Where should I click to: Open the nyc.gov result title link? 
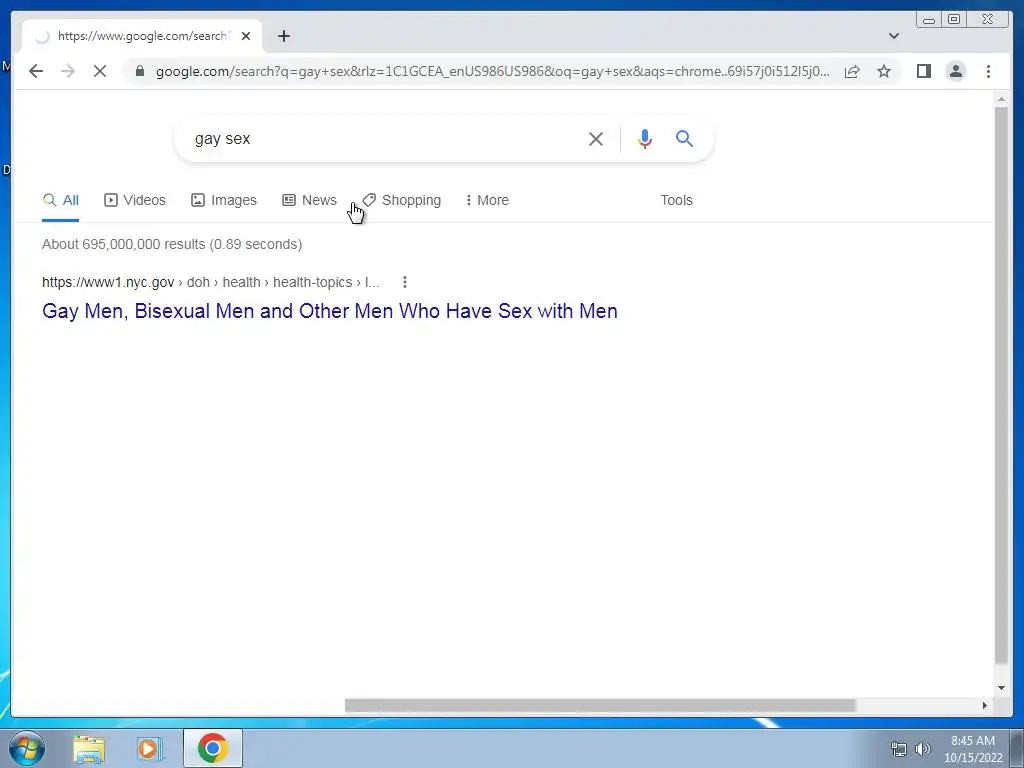click(x=330, y=311)
